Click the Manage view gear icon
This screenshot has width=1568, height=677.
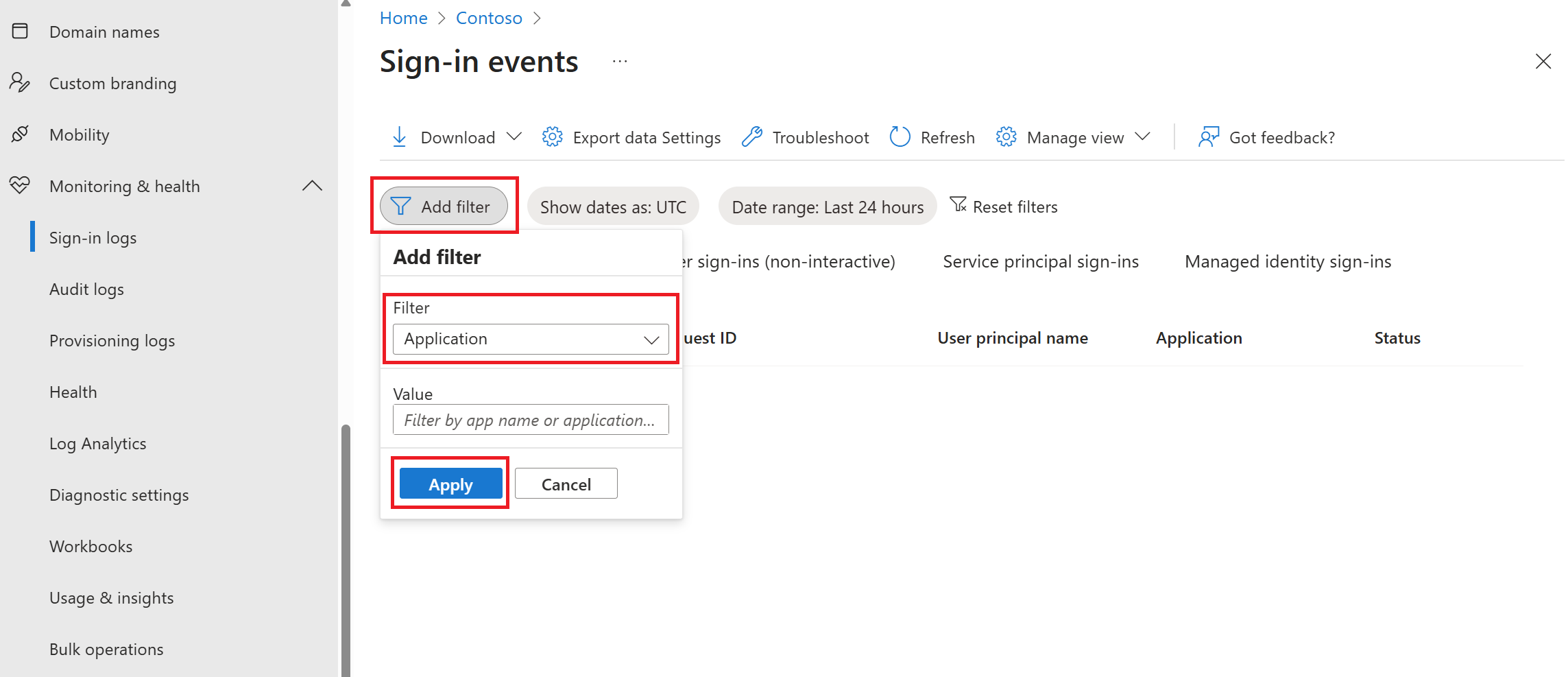[x=1006, y=137]
